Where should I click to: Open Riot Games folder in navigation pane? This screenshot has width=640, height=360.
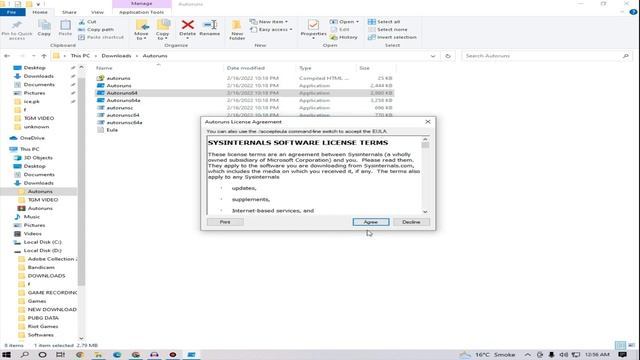pos(43,327)
